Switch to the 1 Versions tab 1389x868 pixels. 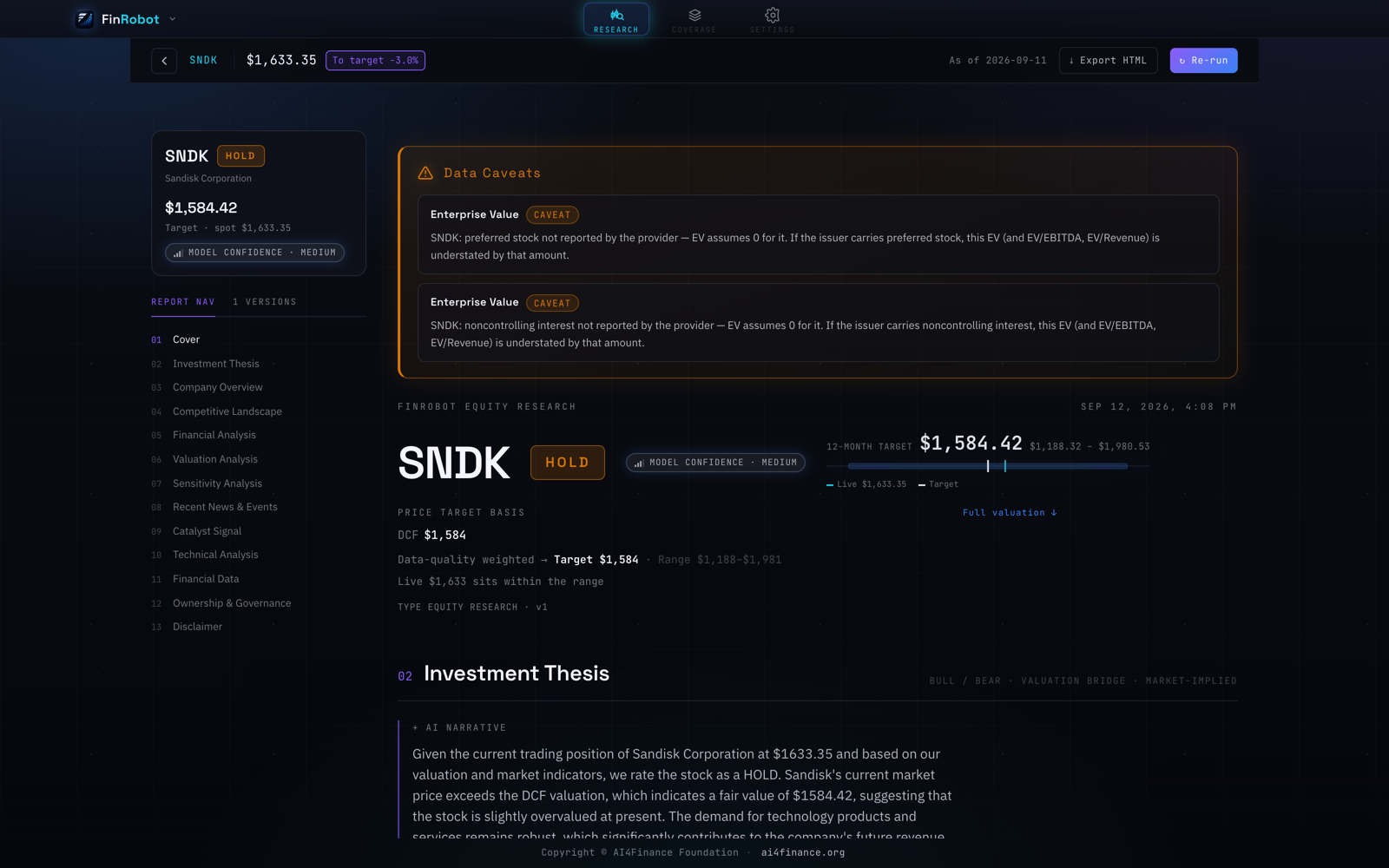pyautogui.click(x=265, y=302)
